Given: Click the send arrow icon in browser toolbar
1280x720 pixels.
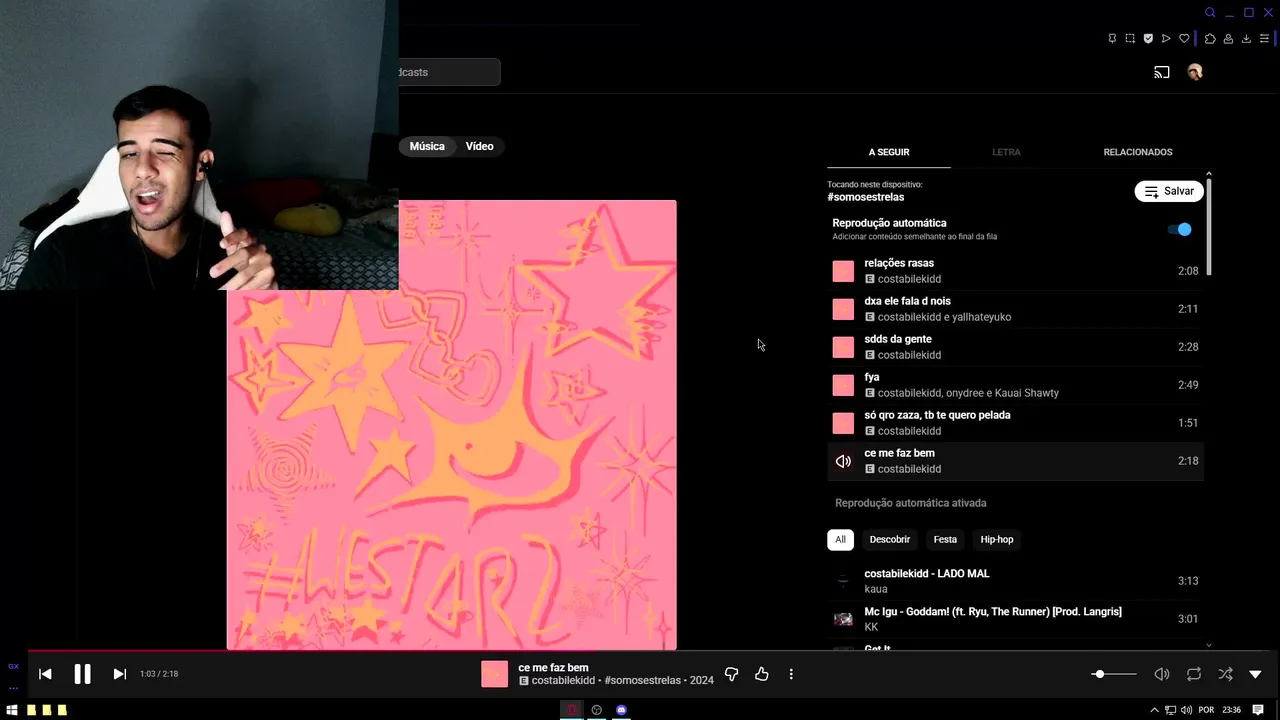Looking at the screenshot, I should tap(1166, 39).
